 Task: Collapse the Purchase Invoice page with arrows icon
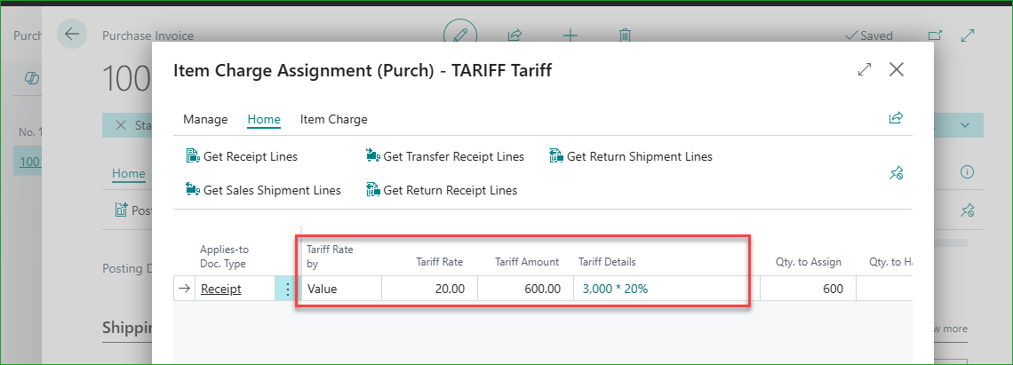click(x=967, y=36)
